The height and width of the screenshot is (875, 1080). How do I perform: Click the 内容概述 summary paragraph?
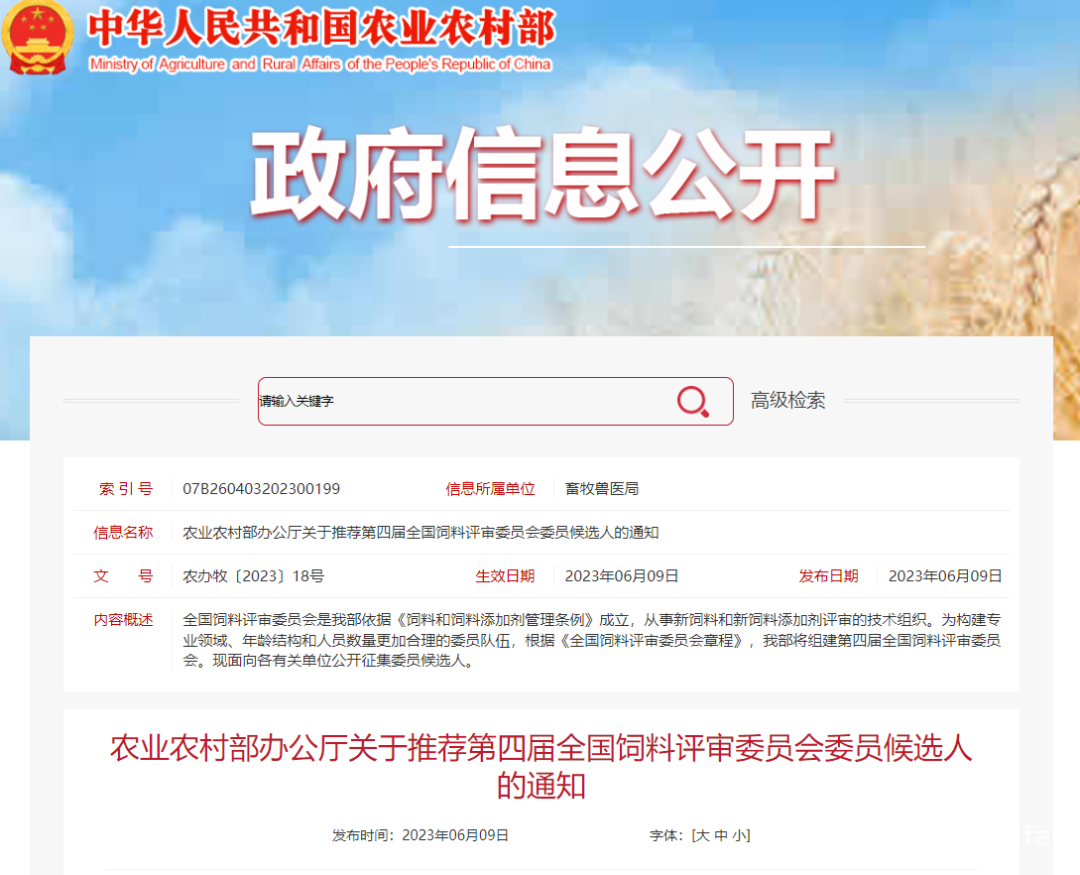coord(591,640)
